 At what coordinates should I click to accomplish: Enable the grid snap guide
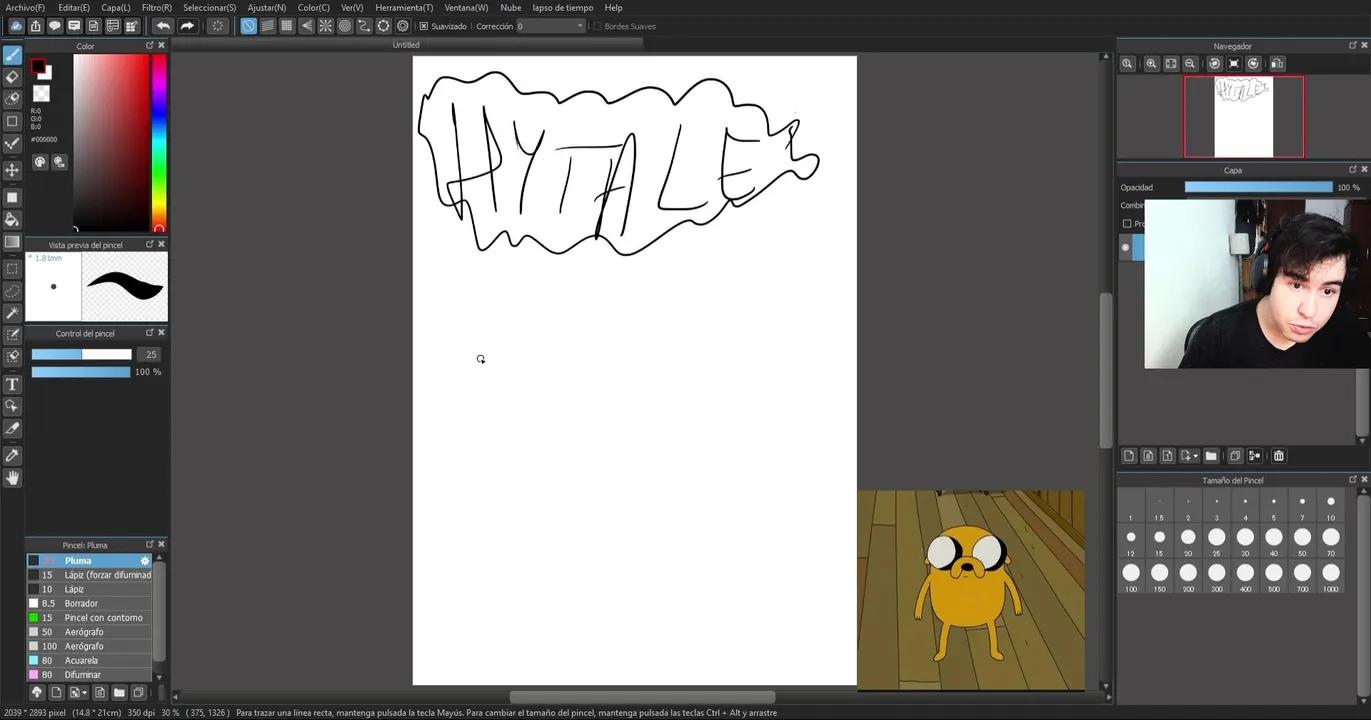(287, 26)
